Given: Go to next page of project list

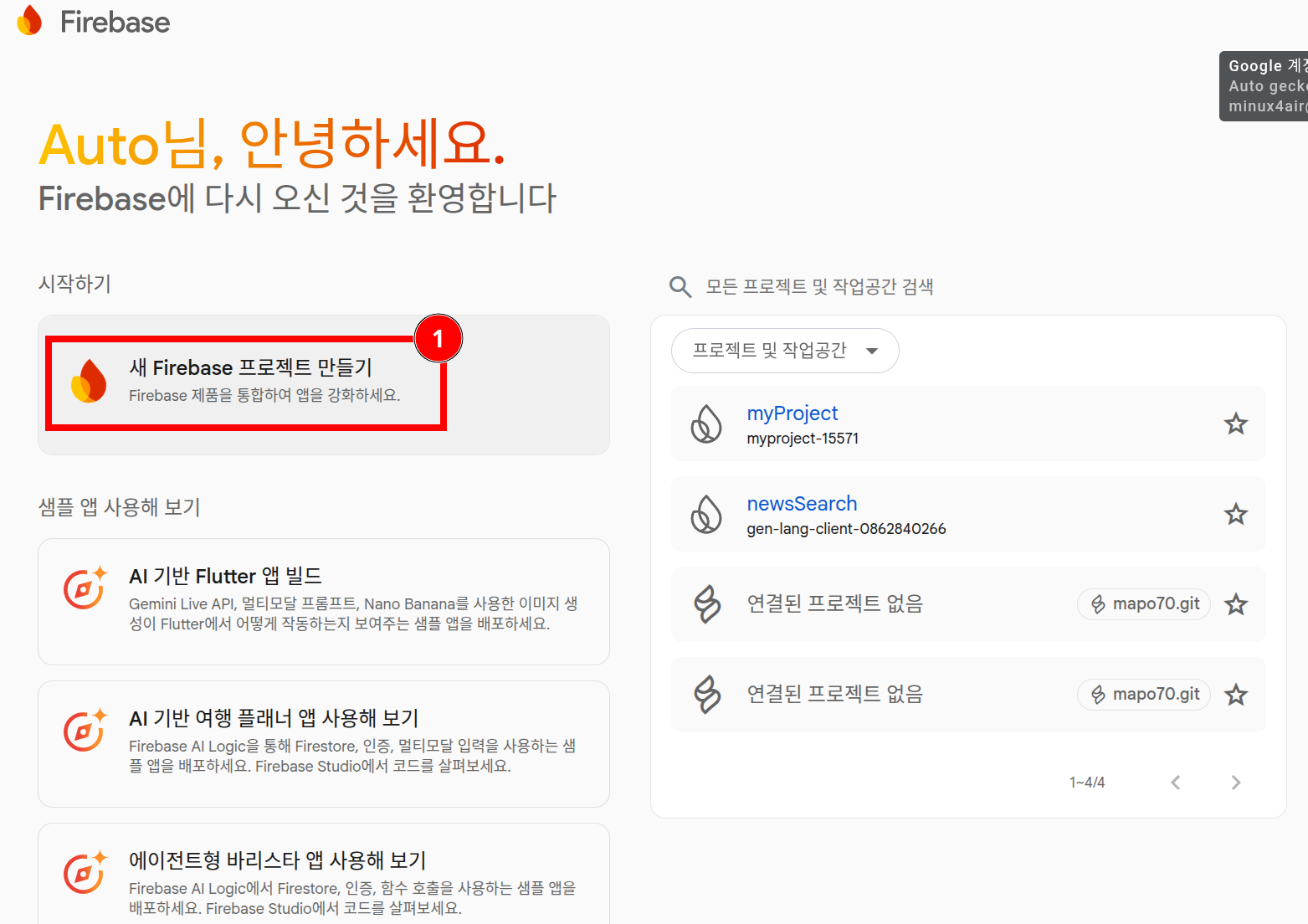Looking at the screenshot, I should (1236, 783).
